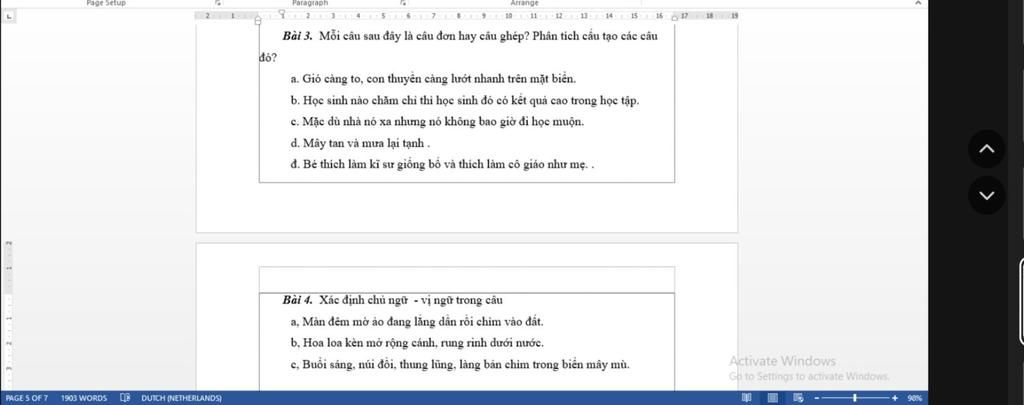The width and height of the screenshot is (1024, 405).
Task: Click sentence 'd. Mây tan và mưa lại tạnh'
Action: [x=360, y=143]
